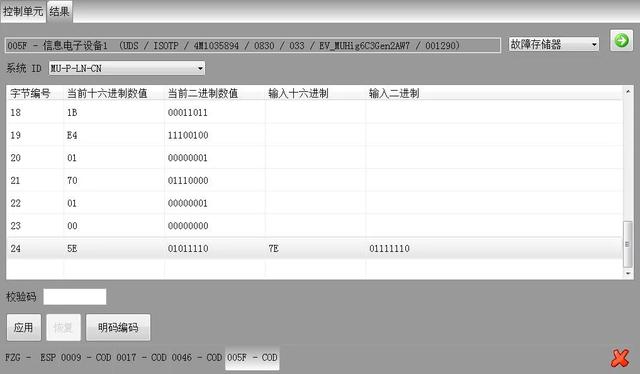Select byte row 21

tap(315, 180)
